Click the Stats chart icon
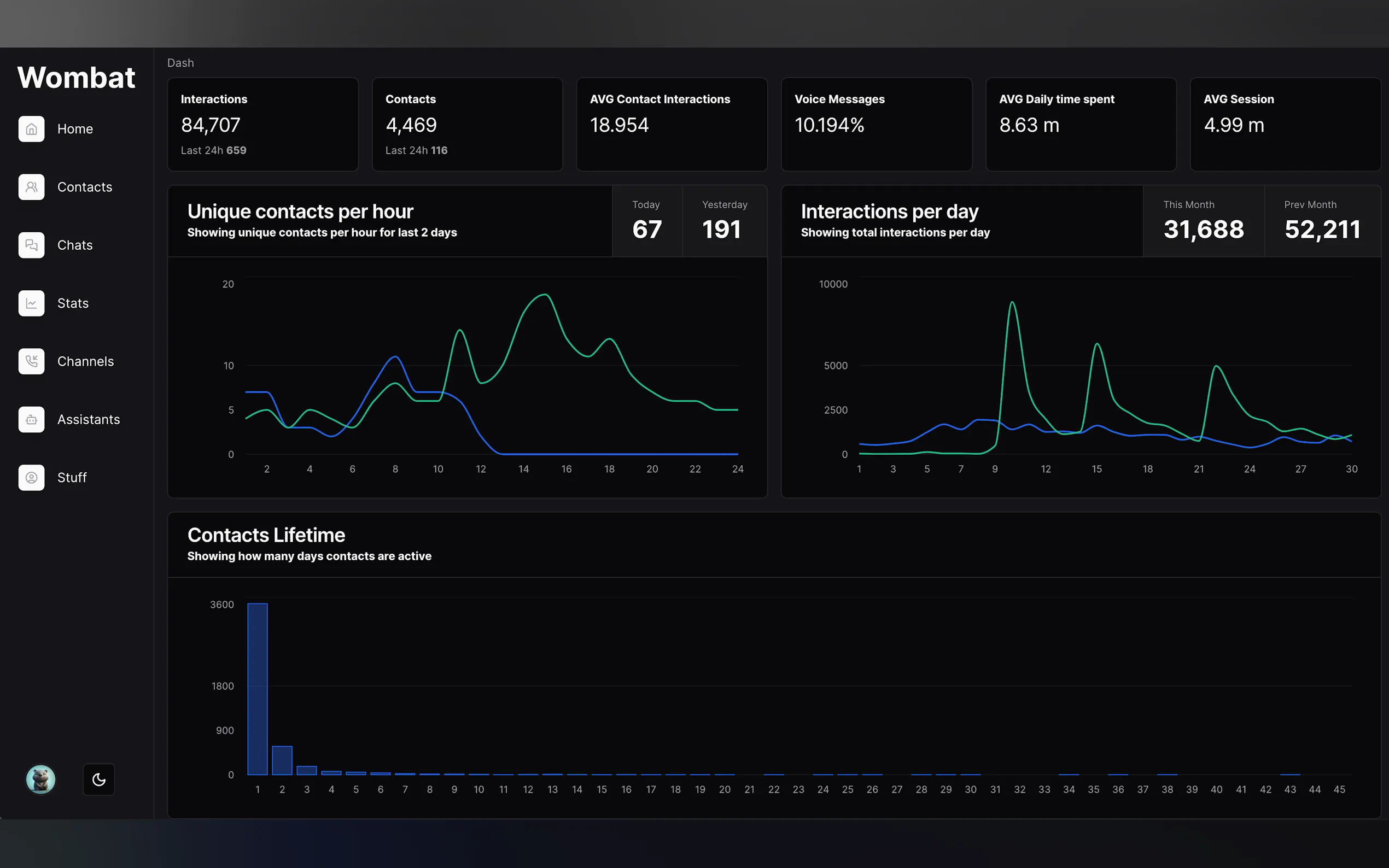Viewport: 1389px width, 868px height. (31, 303)
